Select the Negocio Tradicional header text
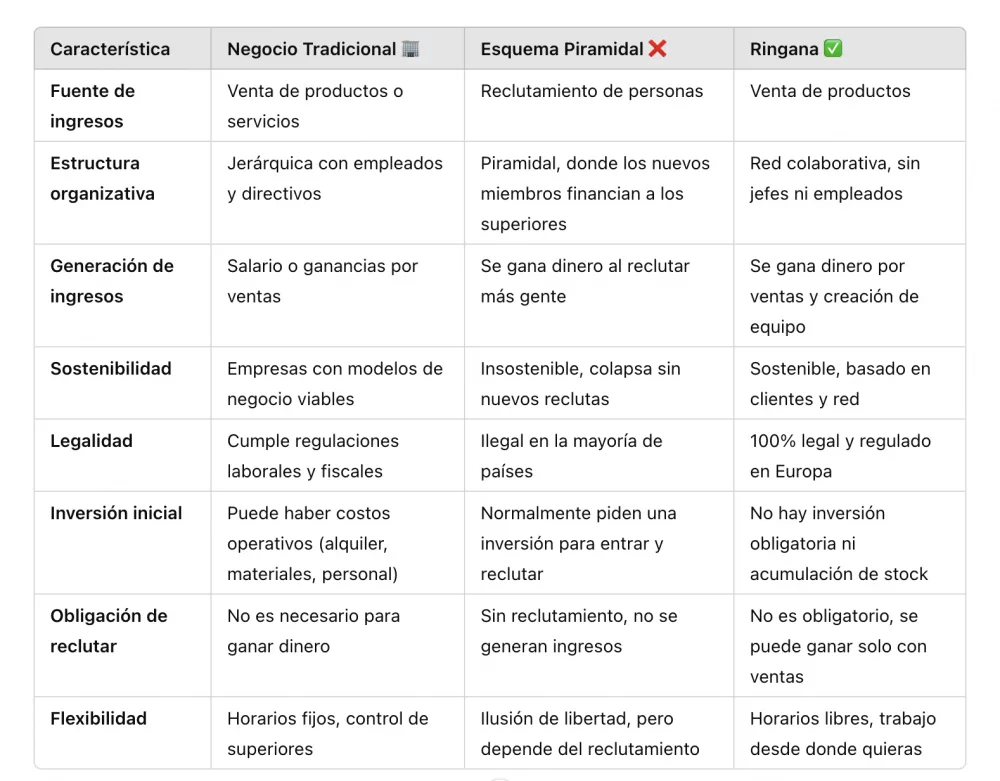Viewport: 1000px width, 781px height. [x=311, y=49]
